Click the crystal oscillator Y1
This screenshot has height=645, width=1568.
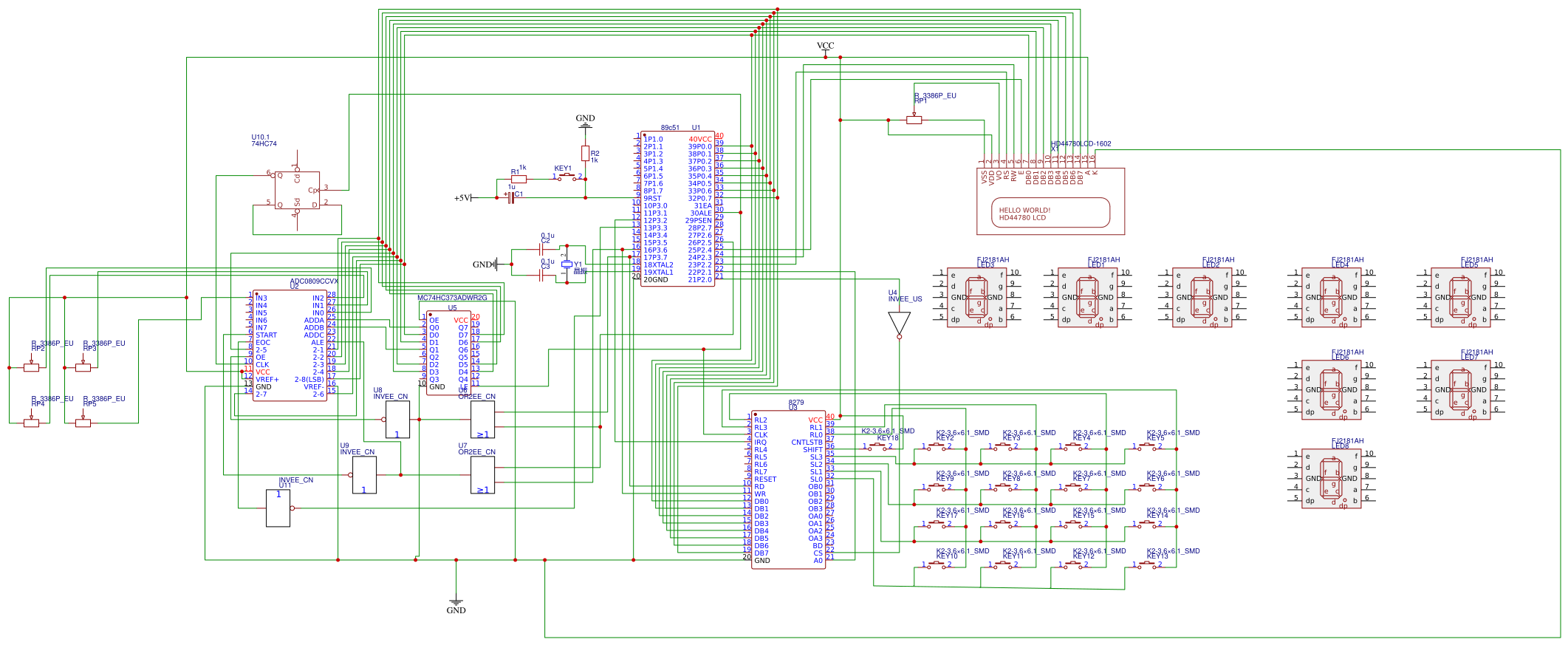[566, 264]
